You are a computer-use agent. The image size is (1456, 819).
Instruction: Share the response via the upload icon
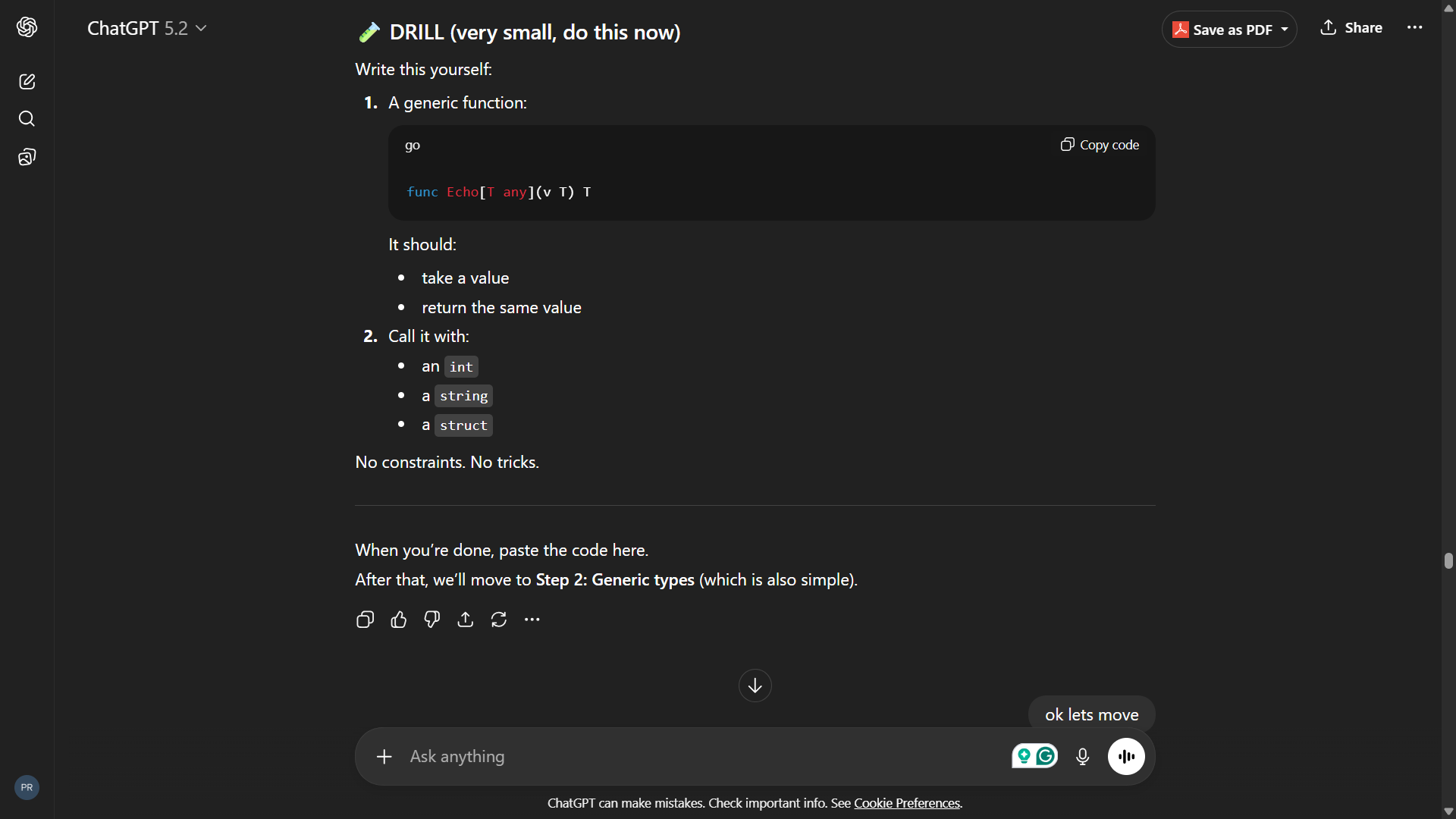coord(465,620)
